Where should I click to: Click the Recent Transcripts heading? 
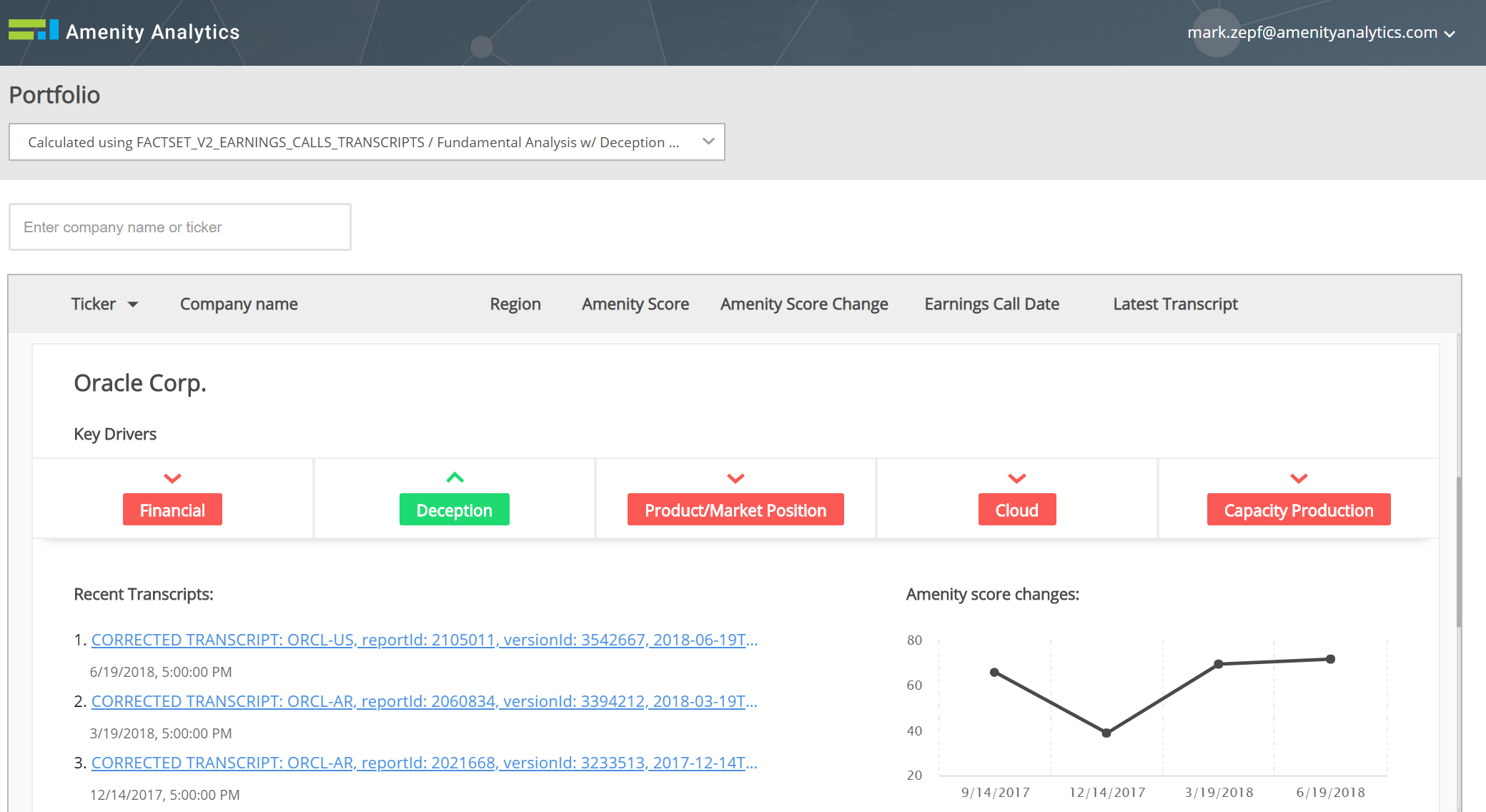144,594
